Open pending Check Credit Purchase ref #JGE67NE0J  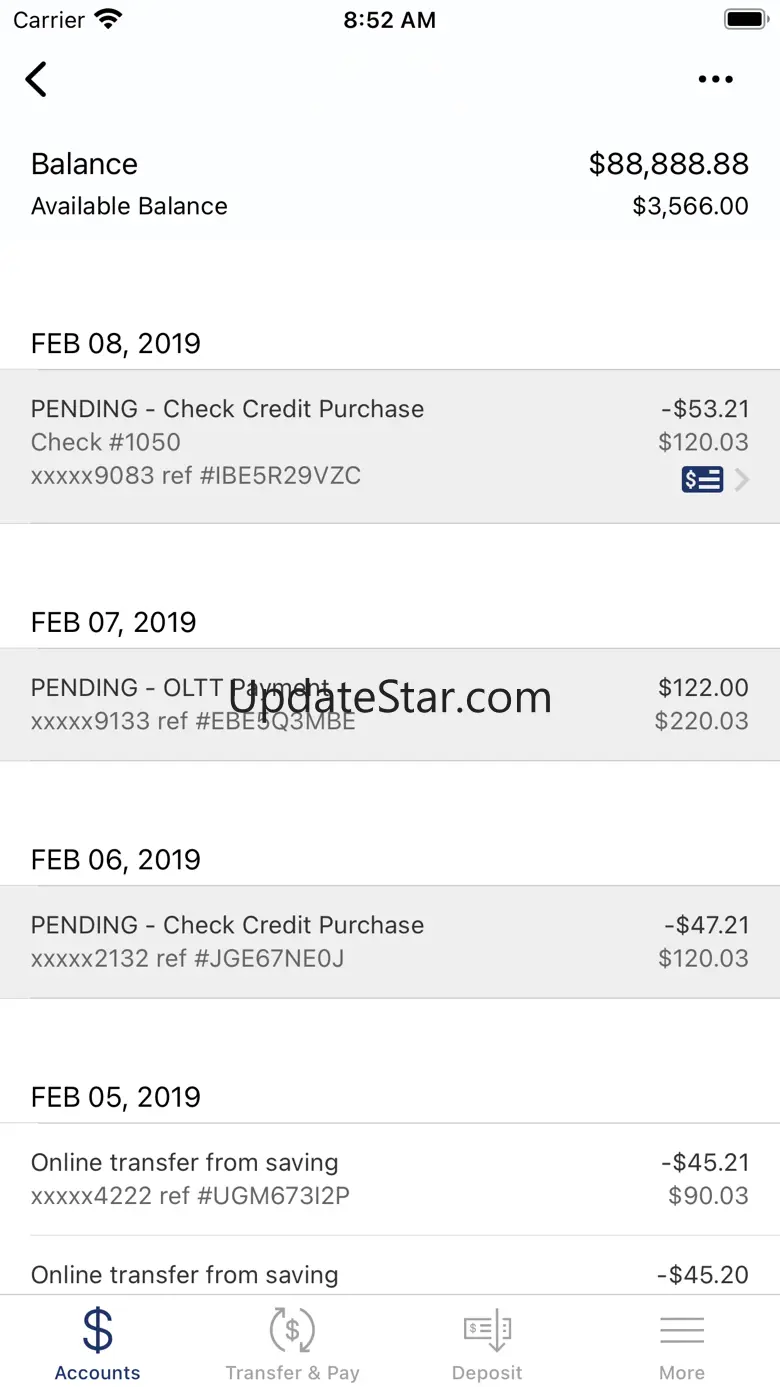390,941
